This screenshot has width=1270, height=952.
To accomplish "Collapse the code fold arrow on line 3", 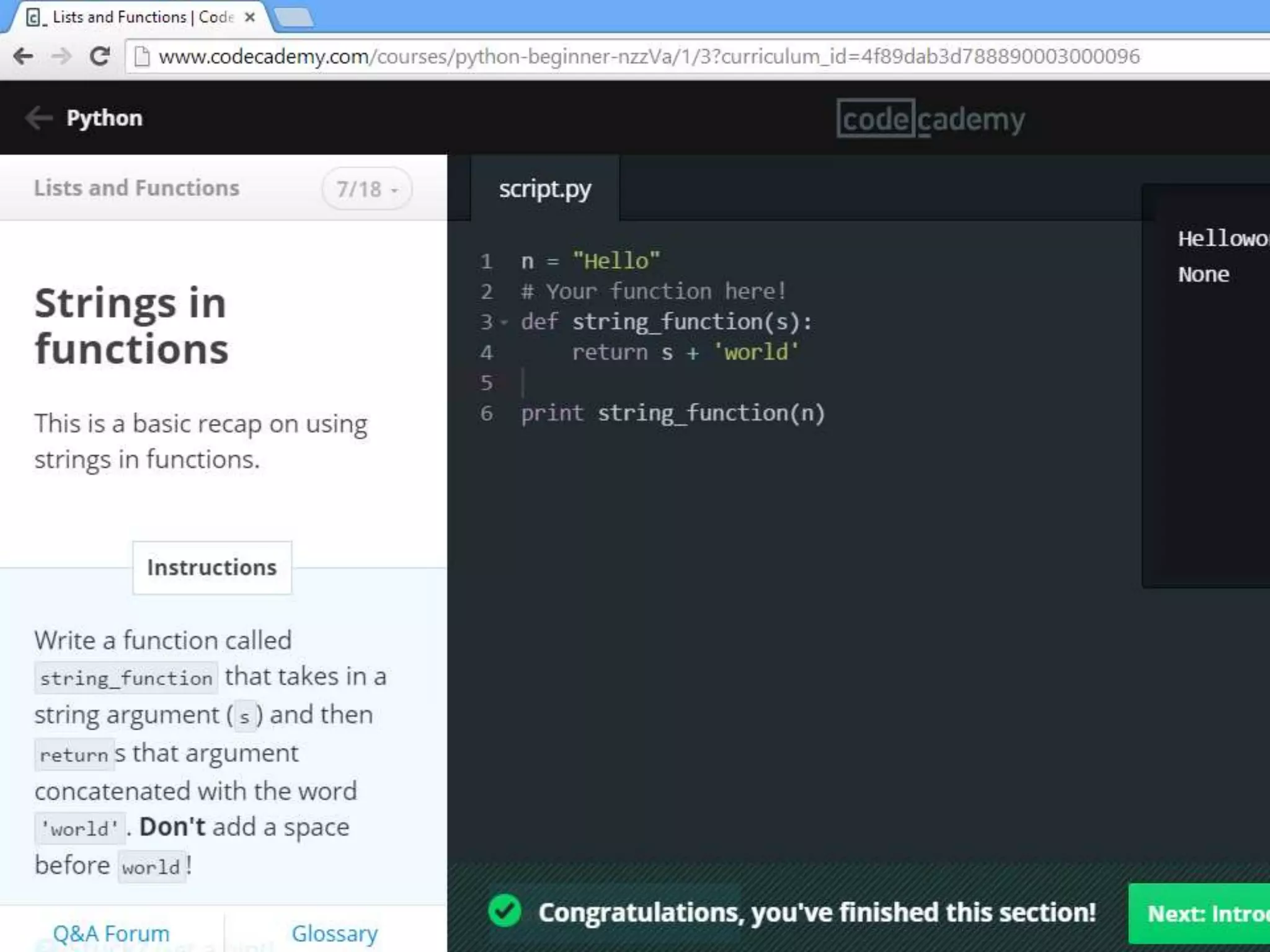I will click(504, 322).
